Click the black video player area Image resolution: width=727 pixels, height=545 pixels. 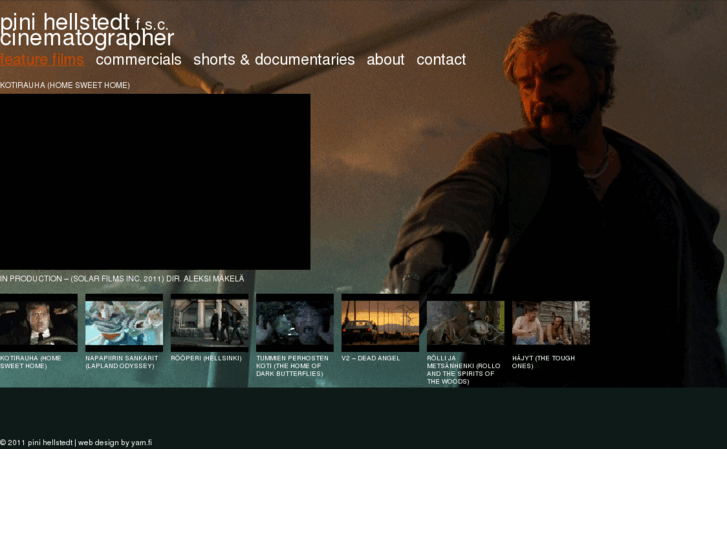click(x=155, y=181)
